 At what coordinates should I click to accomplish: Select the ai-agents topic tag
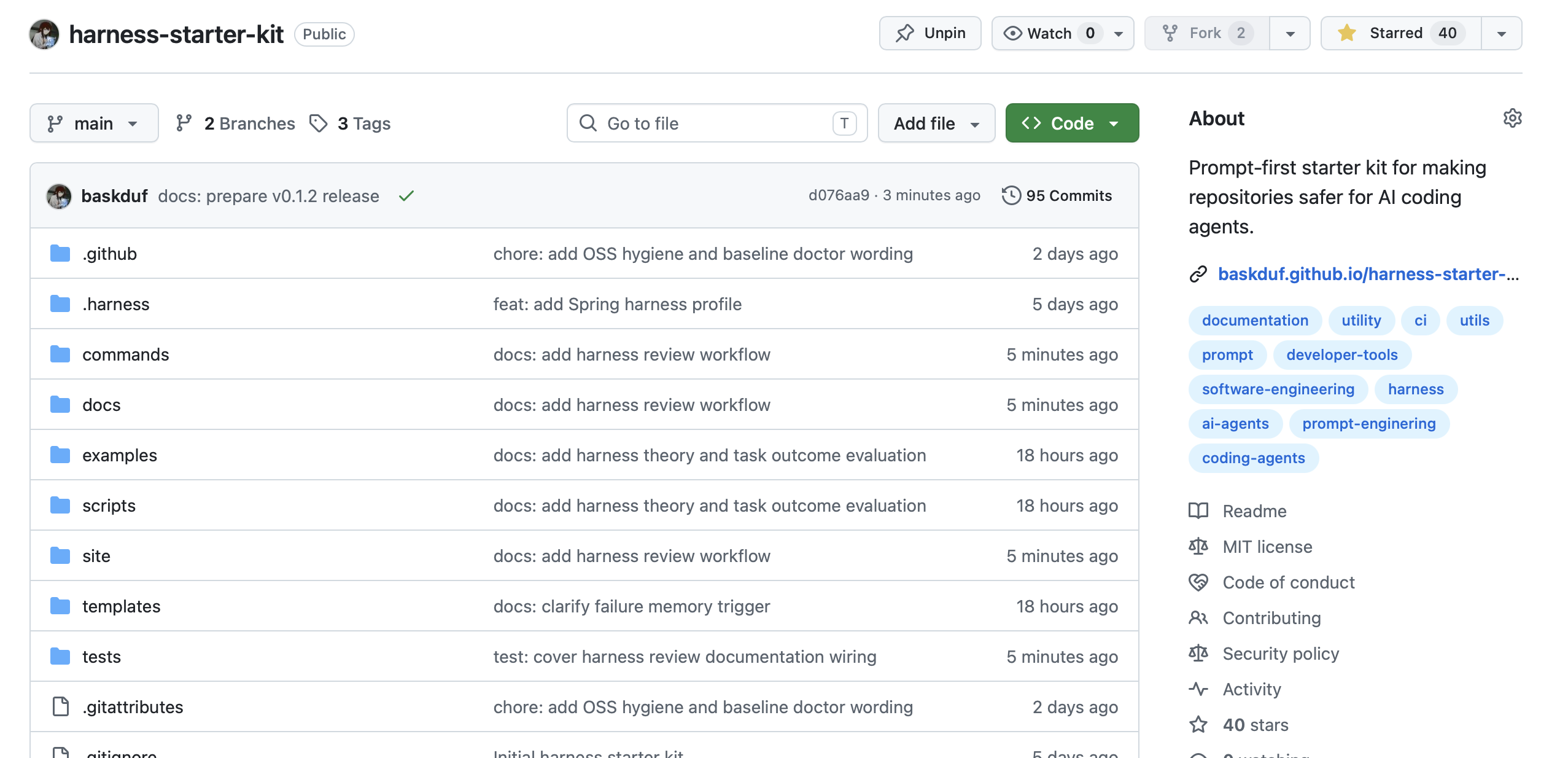pos(1235,424)
